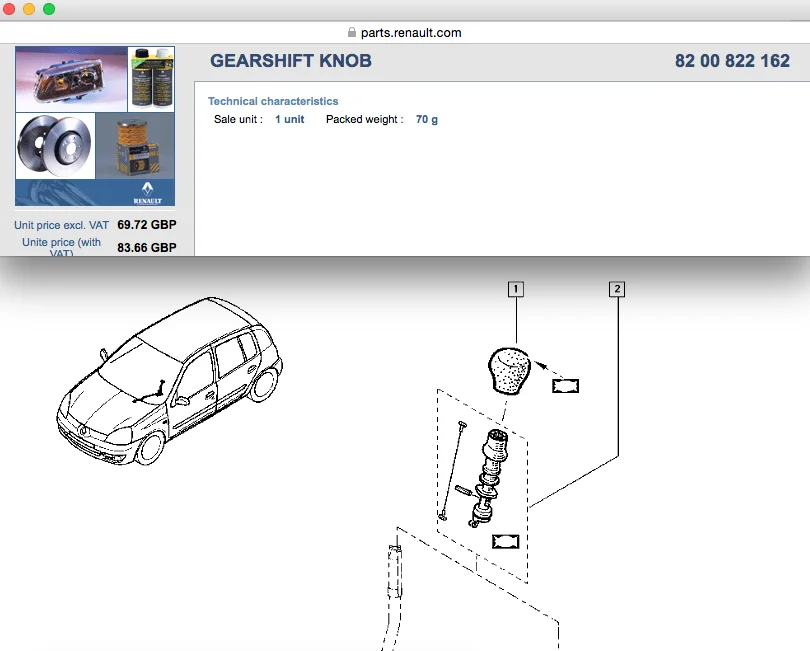Click the lock icon in address bar
This screenshot has width=810, height=651.
click(x=352, y=33)
